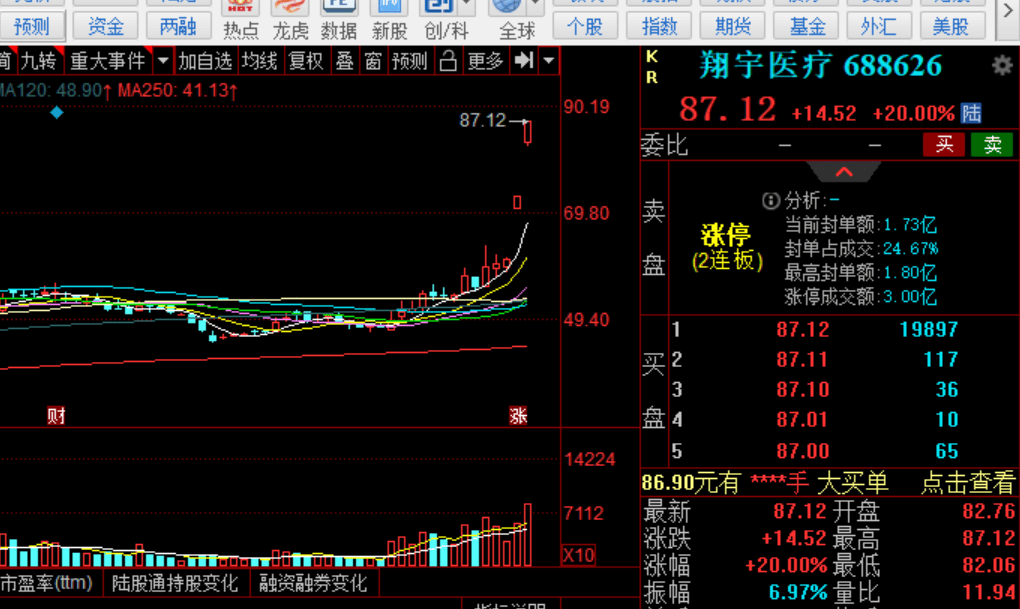
Task: Expand the 重大事件 dropdown arrow
Action: [x=162, y=61]
